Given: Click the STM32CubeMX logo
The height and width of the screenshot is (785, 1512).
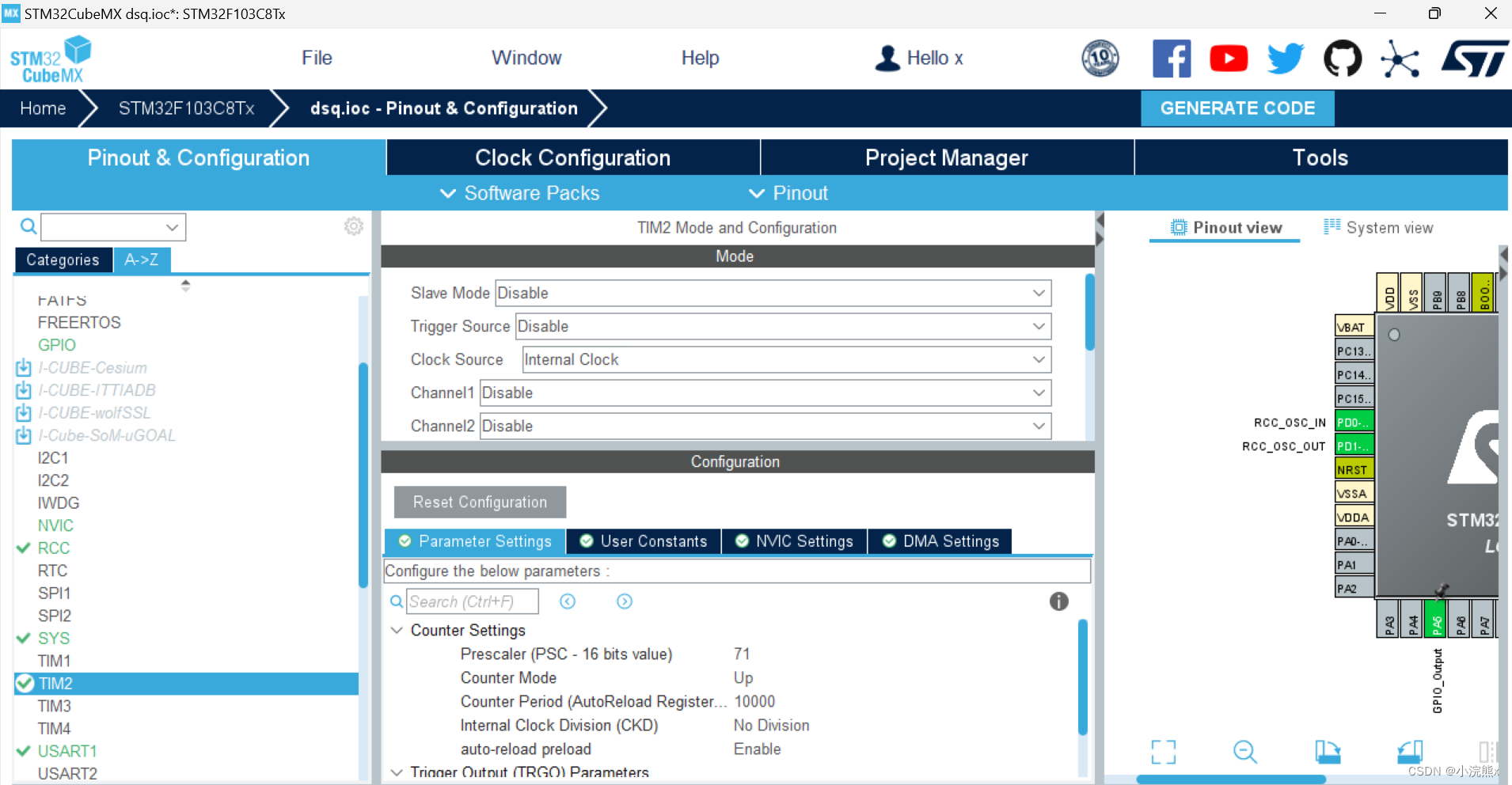Looking at the screenshot, I should click(51, 59).
